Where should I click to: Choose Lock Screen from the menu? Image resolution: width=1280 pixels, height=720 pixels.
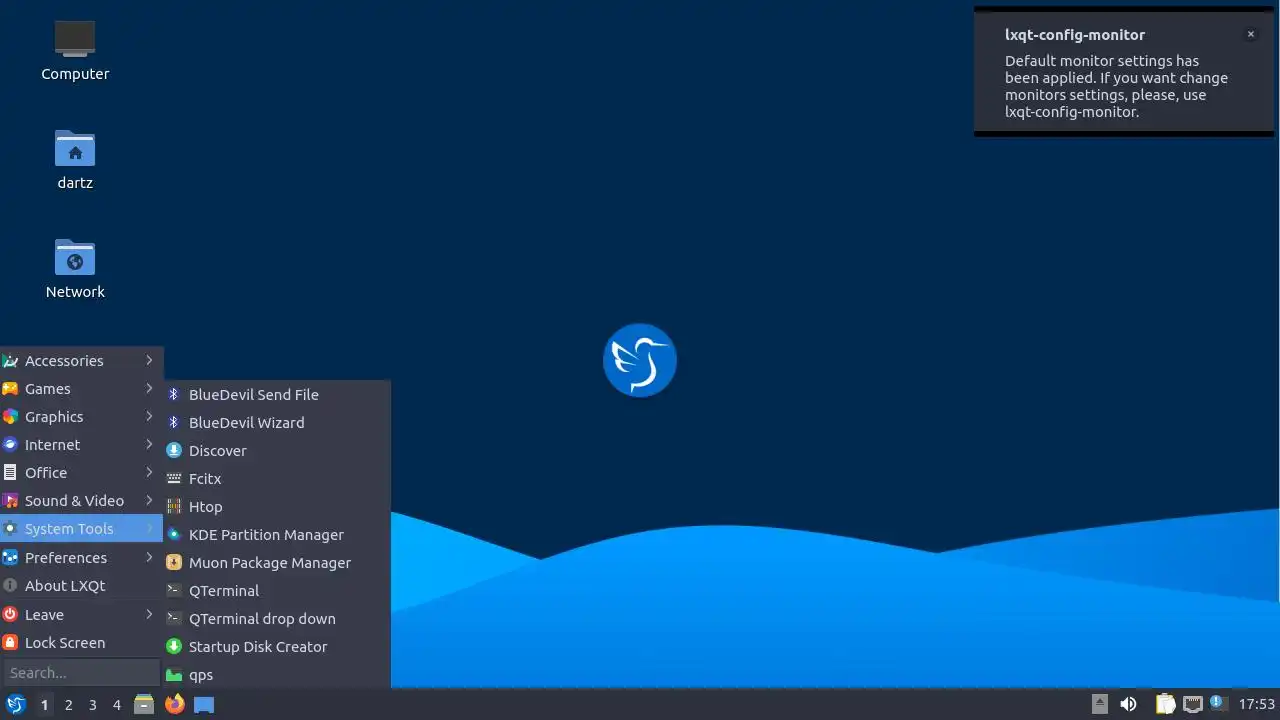tap(81, 642)
